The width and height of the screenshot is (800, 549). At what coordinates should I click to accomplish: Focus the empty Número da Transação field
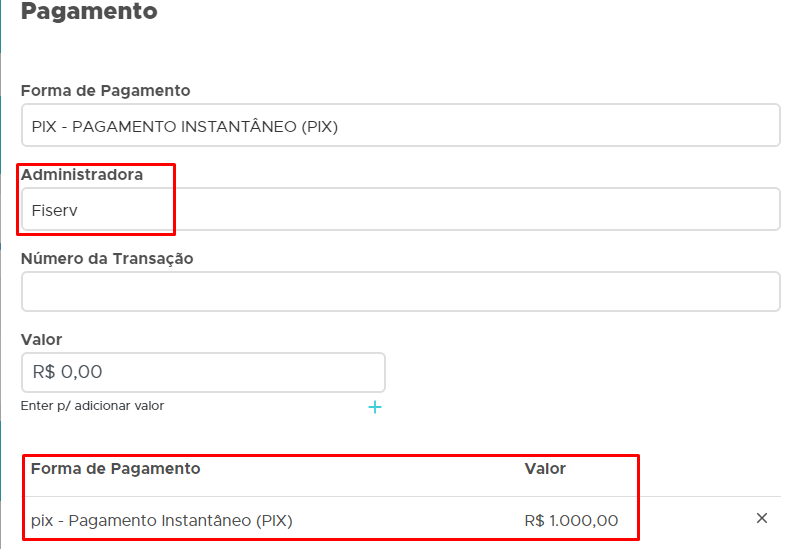point(400,292)
